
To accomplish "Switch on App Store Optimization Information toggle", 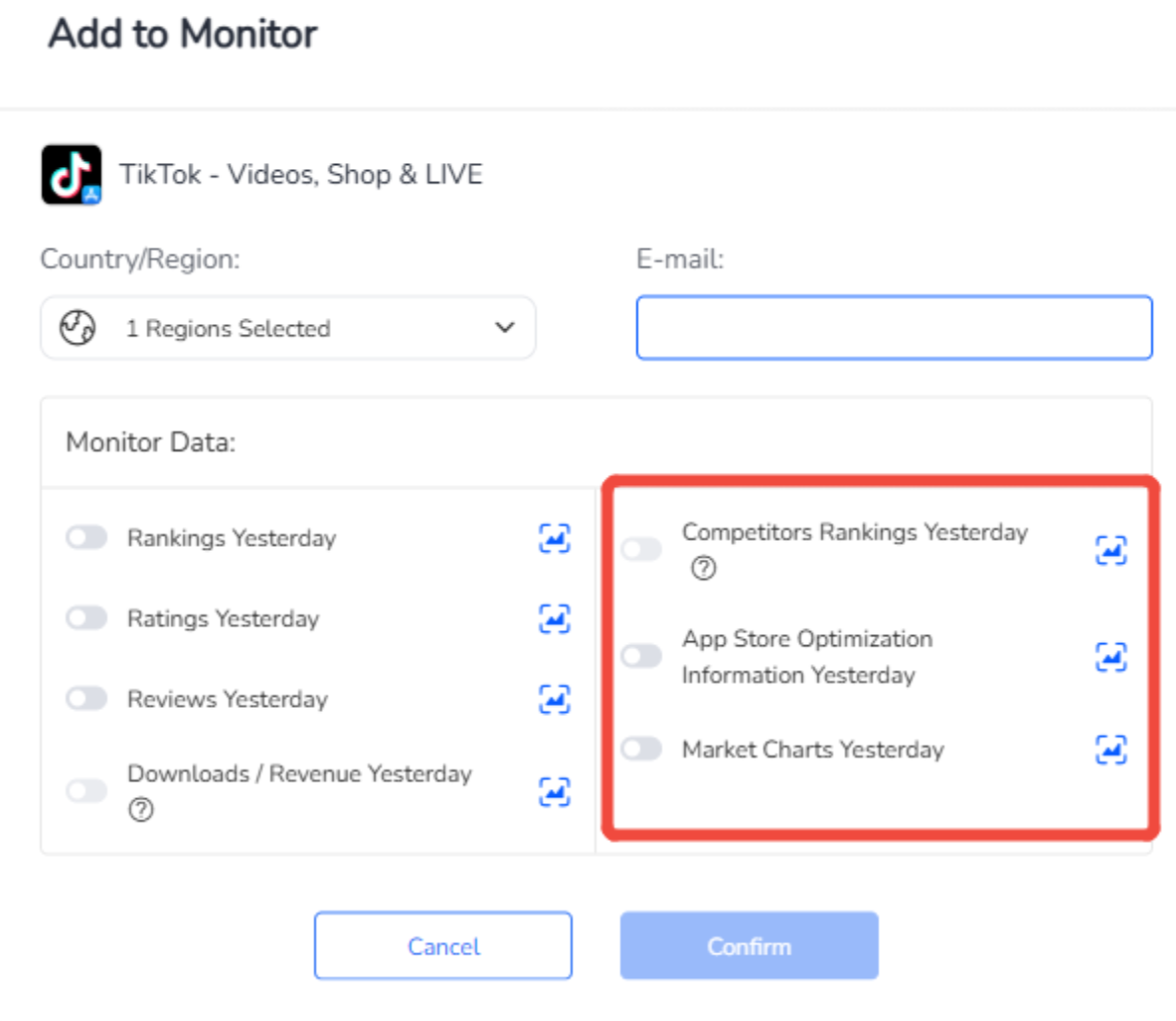I will pyautogui.click(x=641, y=656).
